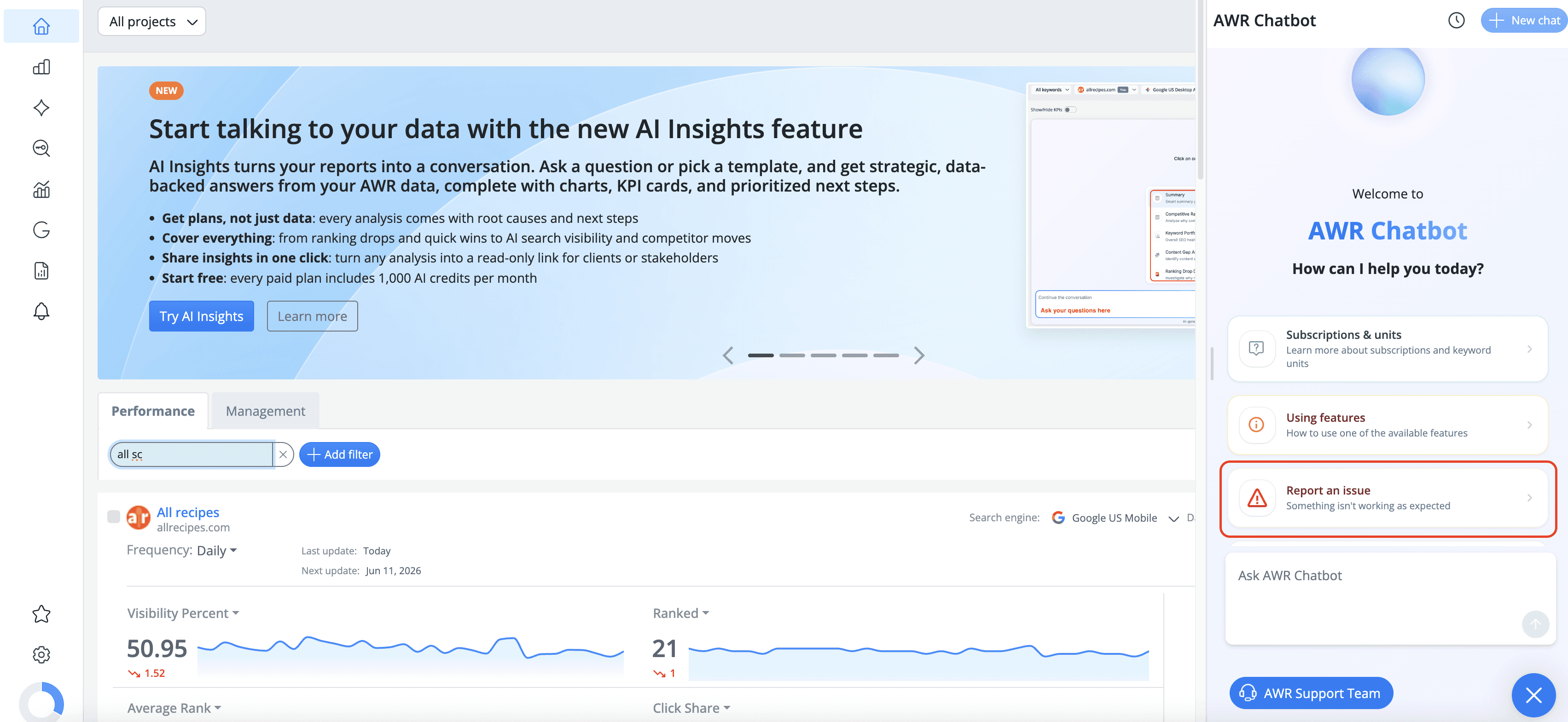Click the All recipes site logo
The width and height of the screenshot is (1568, 722).
pyautogui.click(x=138, y=518)
